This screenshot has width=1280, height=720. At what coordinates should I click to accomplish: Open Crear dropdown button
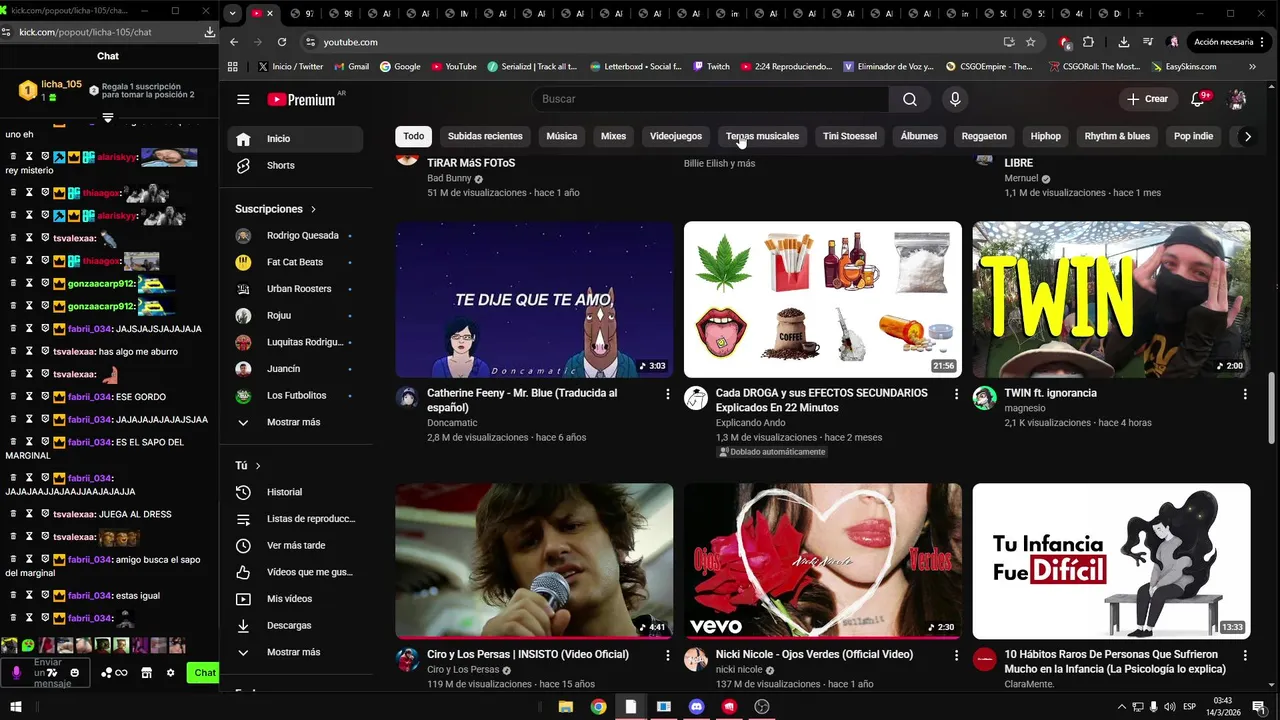coord(1147,99)
